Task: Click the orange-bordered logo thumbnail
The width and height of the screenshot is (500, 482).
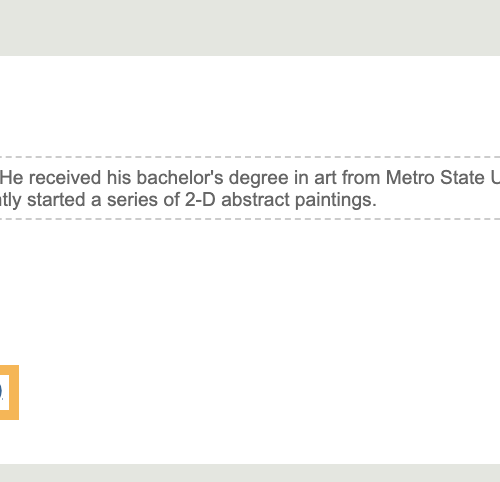Action: tap(9, 392)
